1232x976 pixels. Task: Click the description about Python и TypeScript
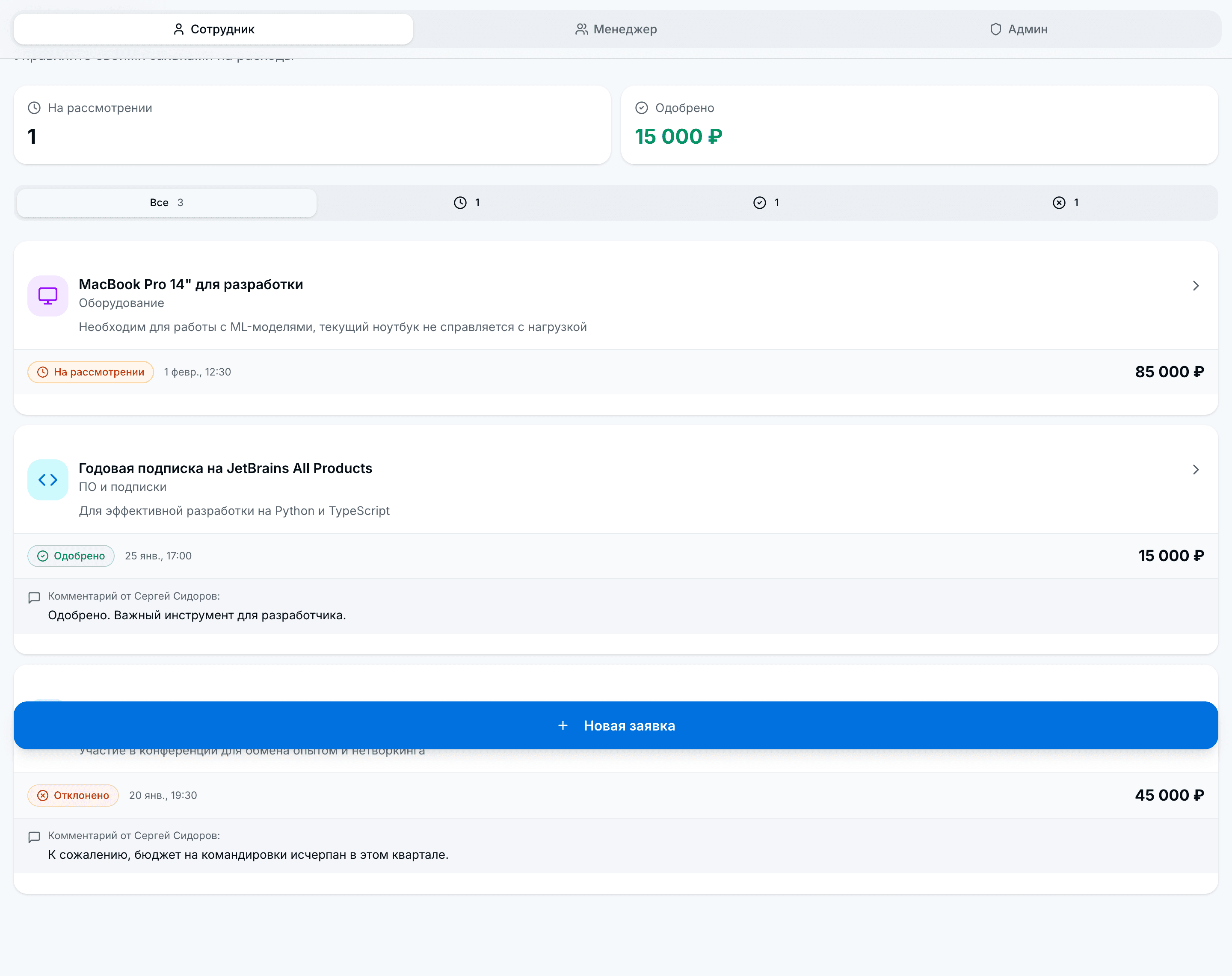coord(234,512)
